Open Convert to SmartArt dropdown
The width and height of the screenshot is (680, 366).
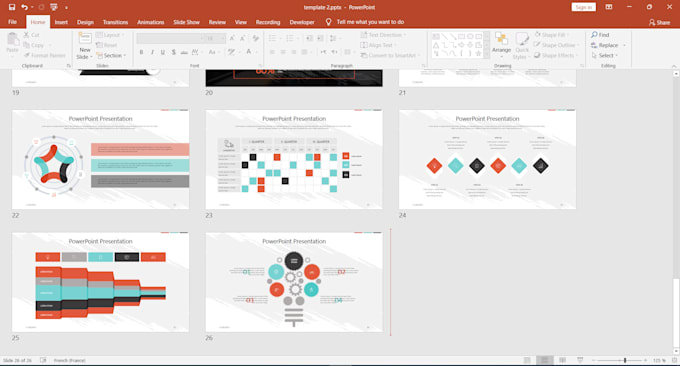click(389, 56)
